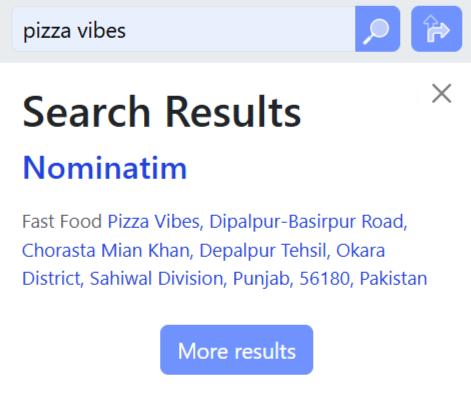
Task: Open the Nominatim heading link
Action: tap(105, 168)
